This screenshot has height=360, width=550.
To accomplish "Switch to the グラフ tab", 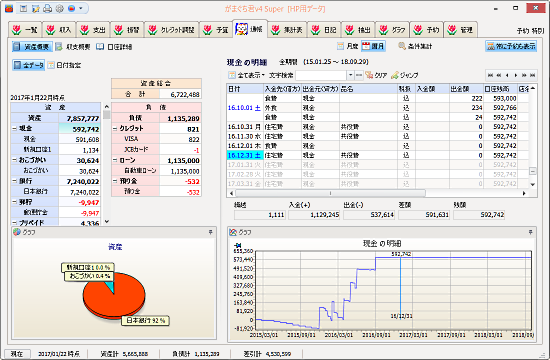I will [393, 30].
